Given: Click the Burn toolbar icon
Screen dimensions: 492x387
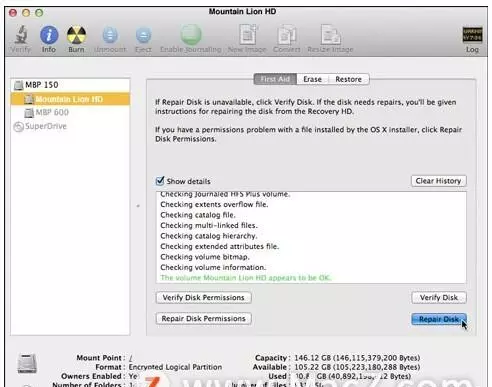Looking at the screenshot, I should tap(76, 35).
